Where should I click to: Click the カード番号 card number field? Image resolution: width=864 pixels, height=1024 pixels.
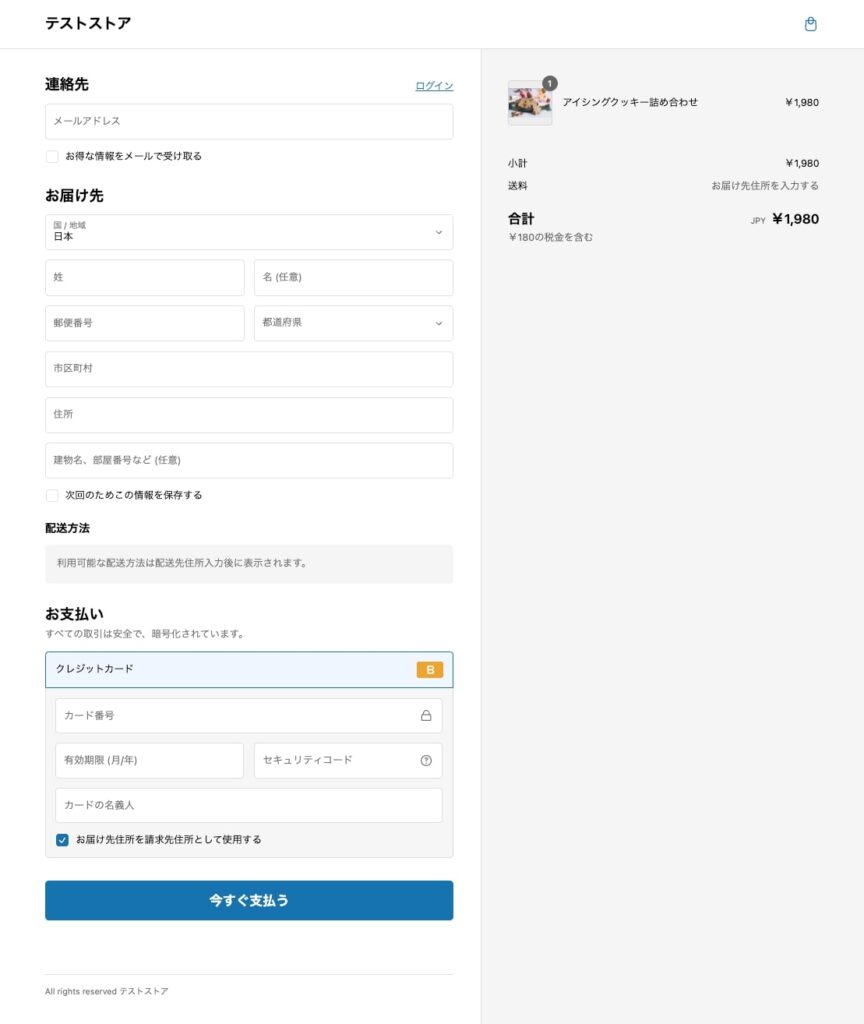[235, 716]
